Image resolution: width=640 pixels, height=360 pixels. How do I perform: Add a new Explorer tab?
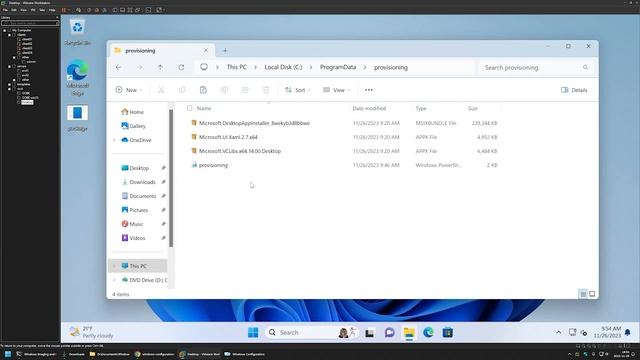point(225,51)
